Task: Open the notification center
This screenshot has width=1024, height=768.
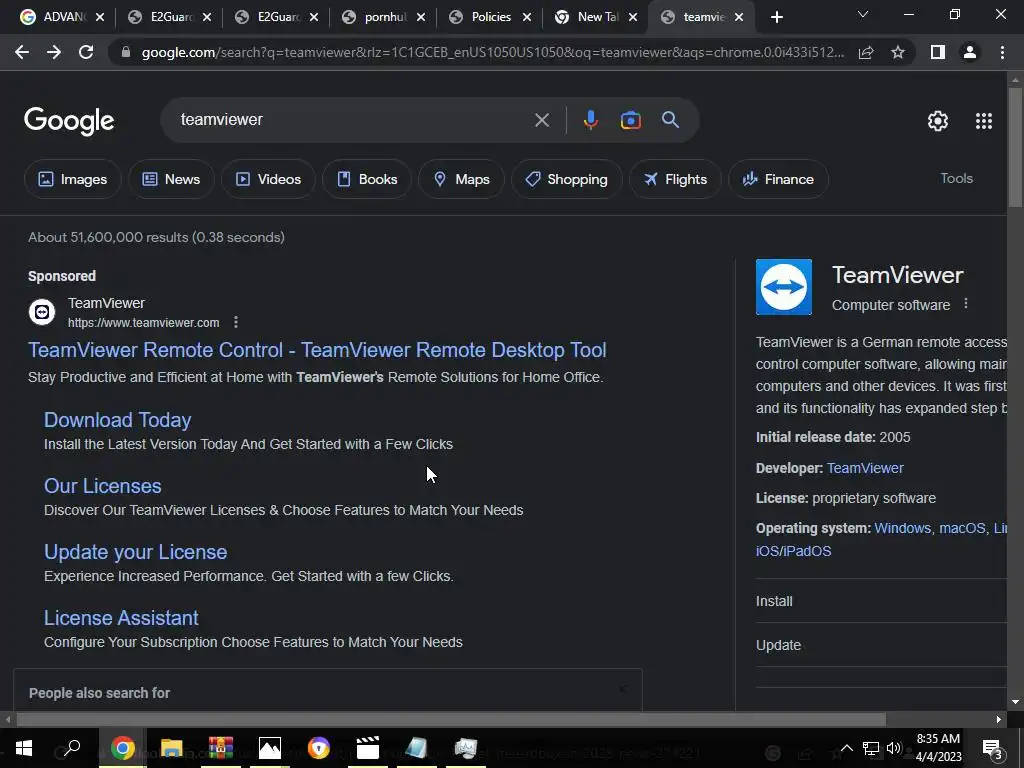Action: (993, 749)
